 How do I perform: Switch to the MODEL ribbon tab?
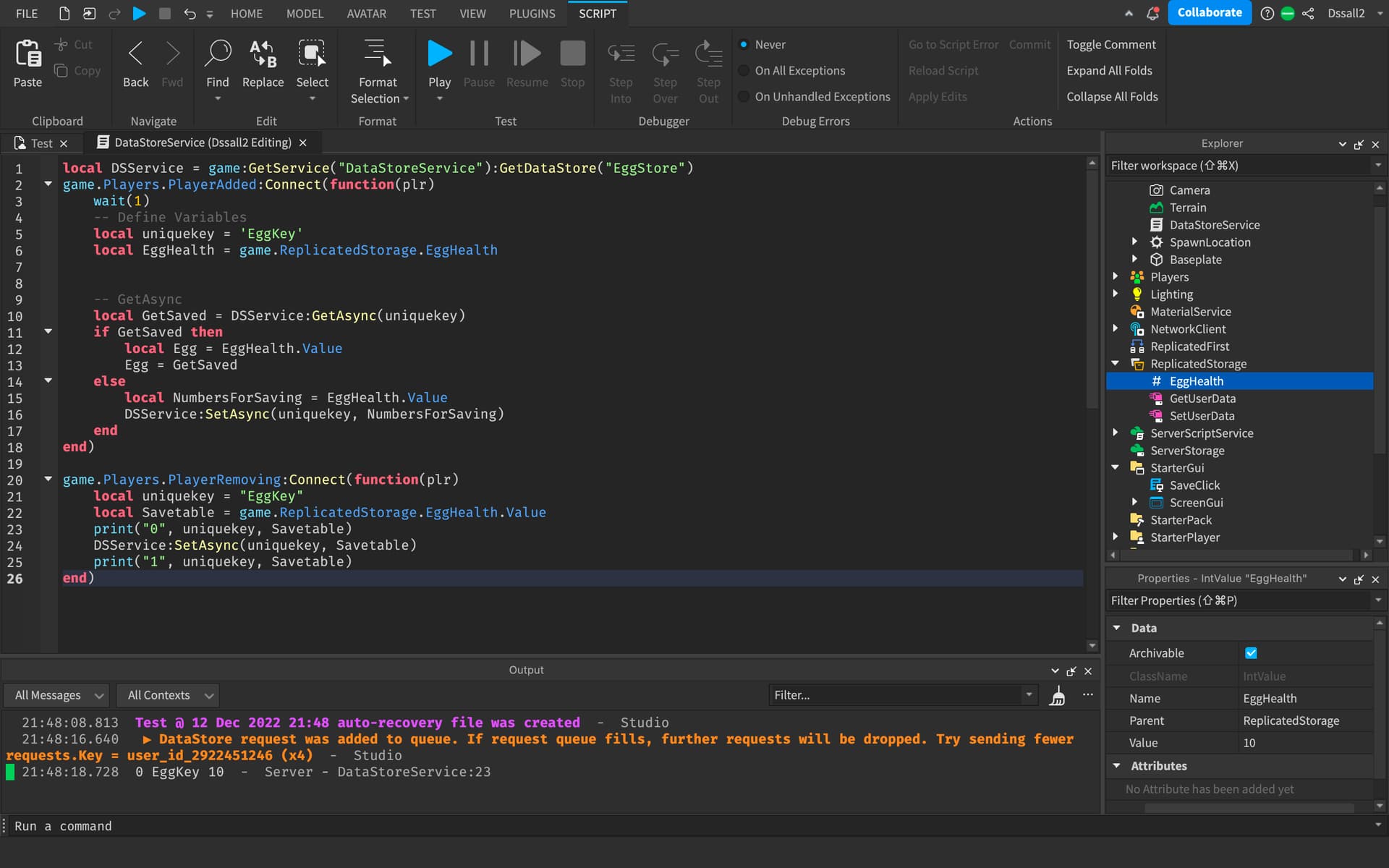click(305, 13)
